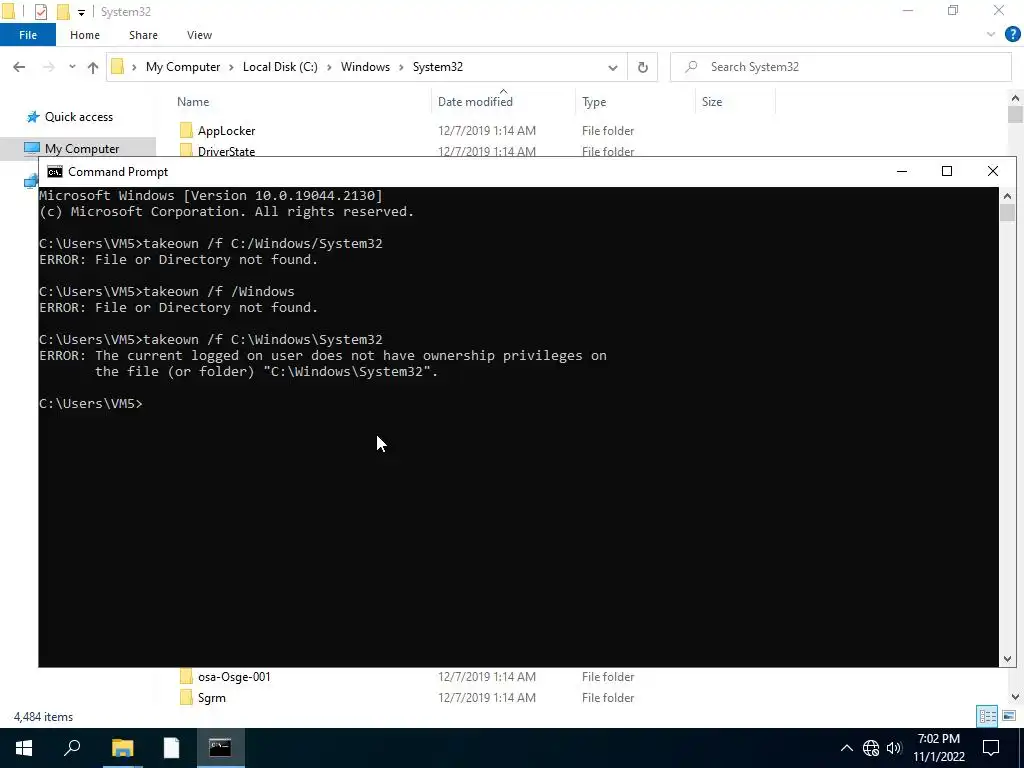The width and height of the screenshot is (1024, 768).
Task: Click Command Prompt scrollbar down arrow
Action: point(1007,659)
